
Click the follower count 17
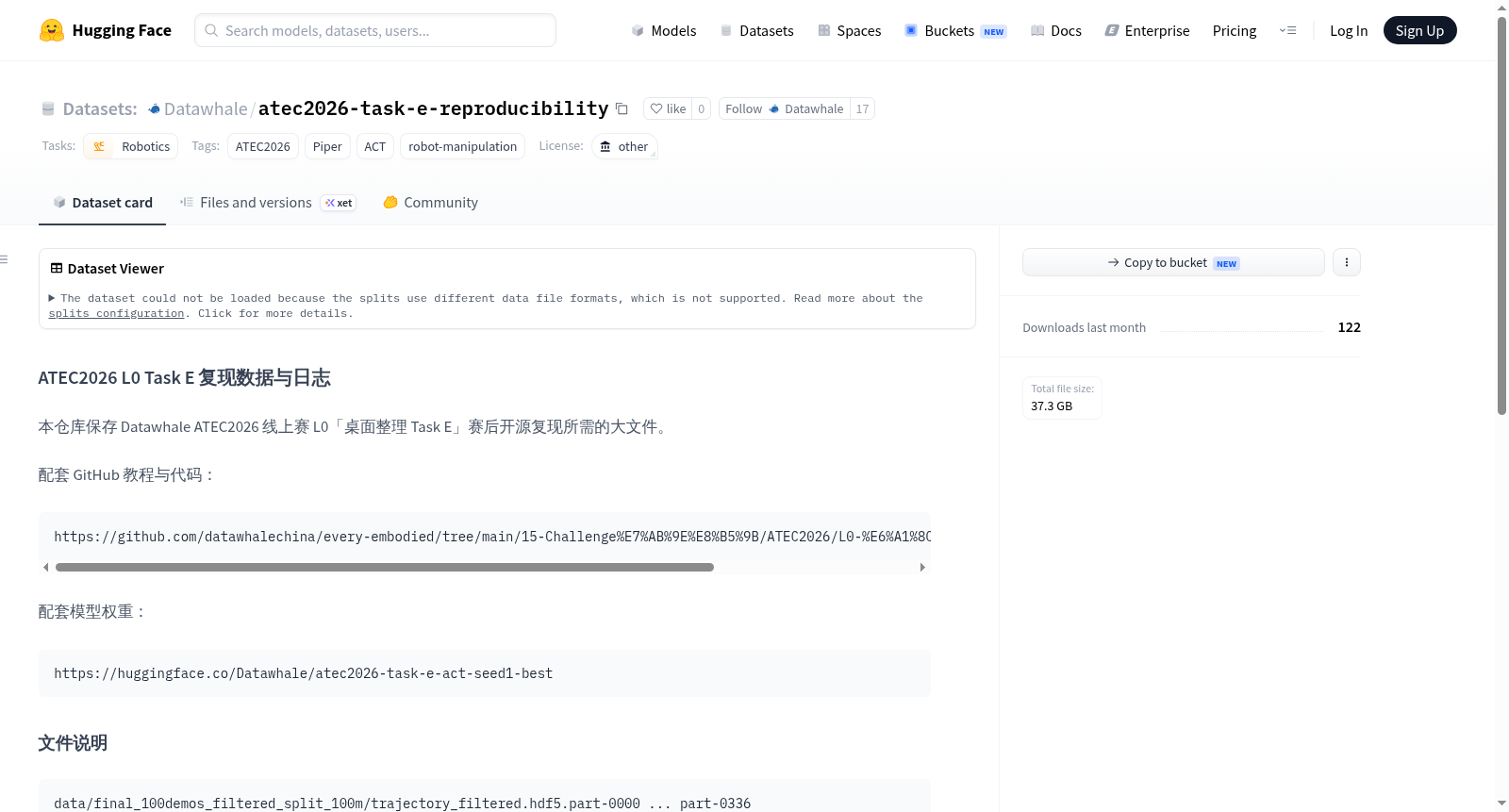coord(862,108)
